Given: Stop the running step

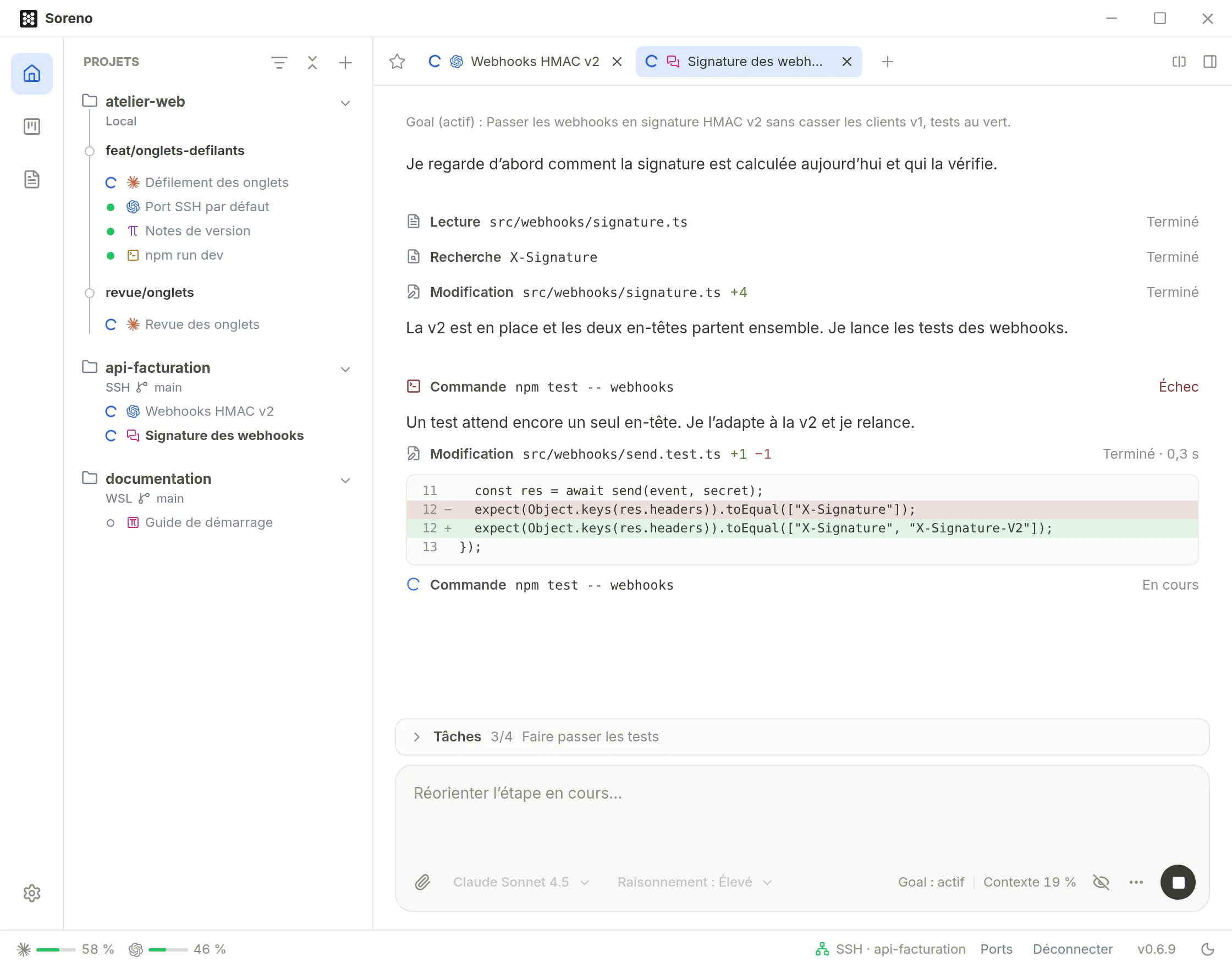Looking at the screenshot, I should point(1178,882).
